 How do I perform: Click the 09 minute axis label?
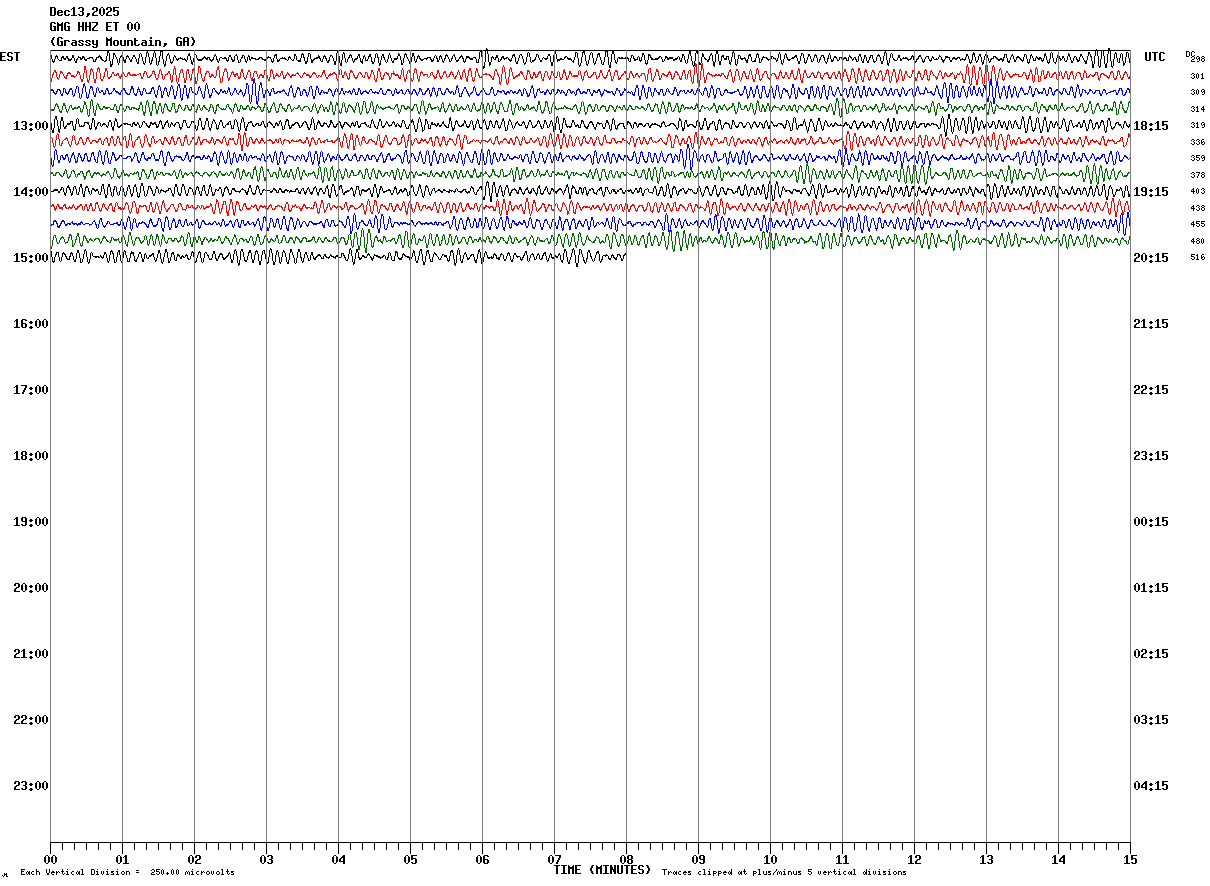pyautogui.click(x=699, y=860)
